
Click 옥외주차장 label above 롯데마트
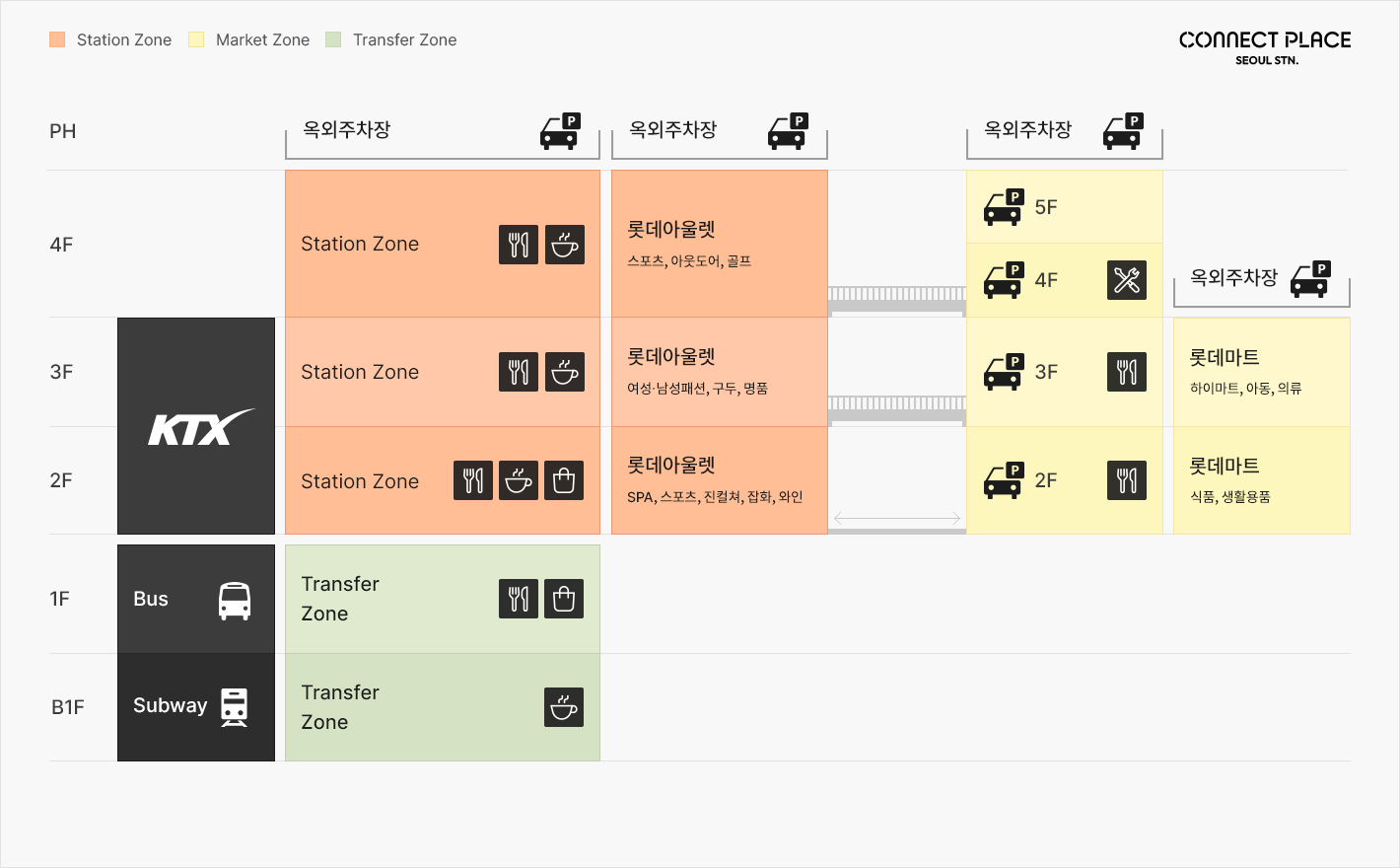(1234, 277)
